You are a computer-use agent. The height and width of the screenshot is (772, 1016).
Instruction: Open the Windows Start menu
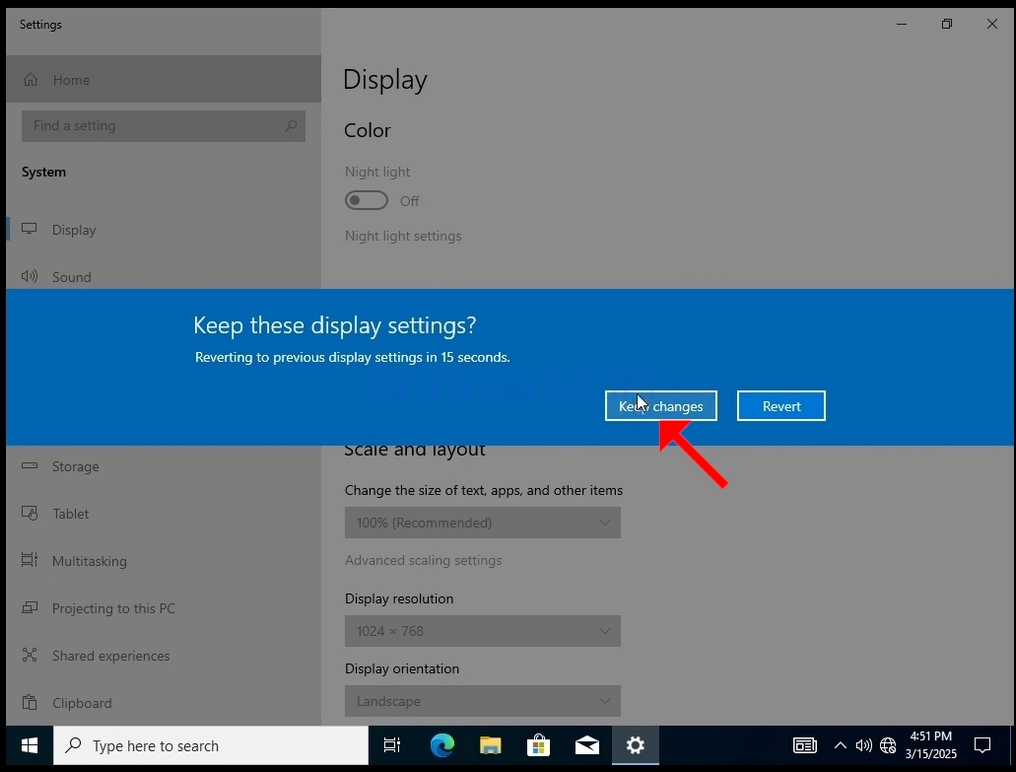pyautogui.click(x=29, y=745)
